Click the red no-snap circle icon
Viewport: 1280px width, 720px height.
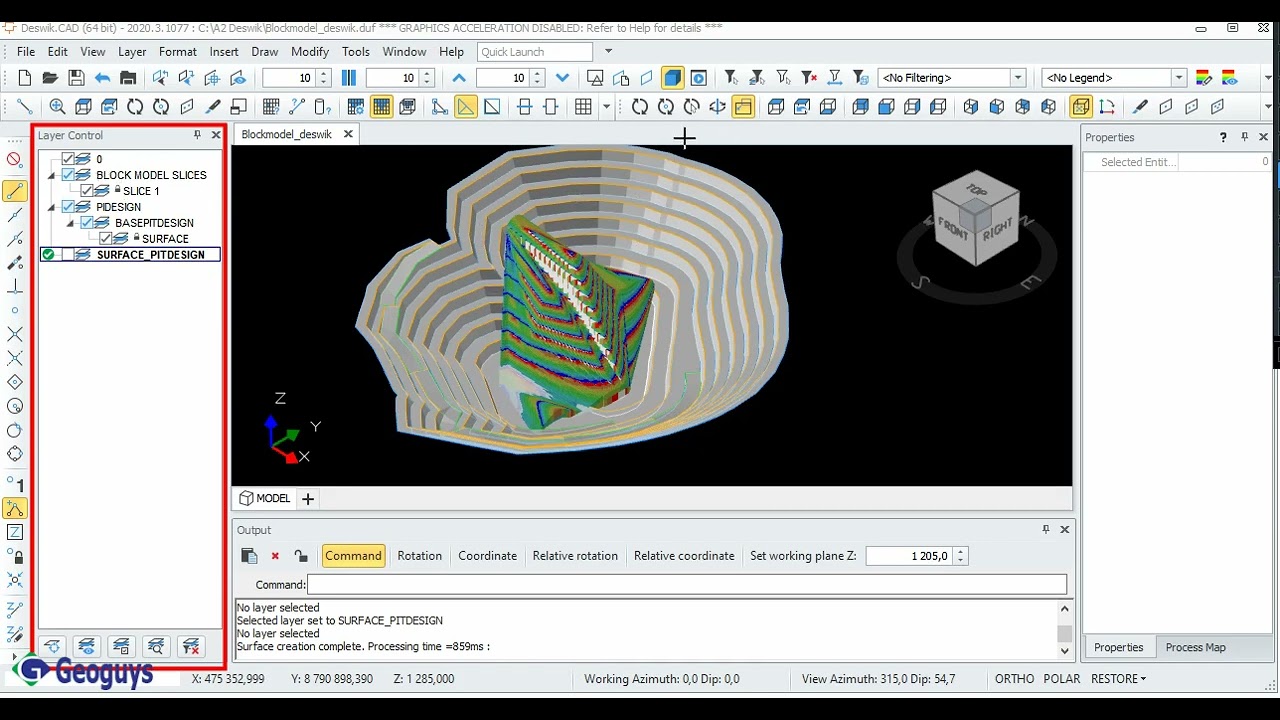point(14,159)
